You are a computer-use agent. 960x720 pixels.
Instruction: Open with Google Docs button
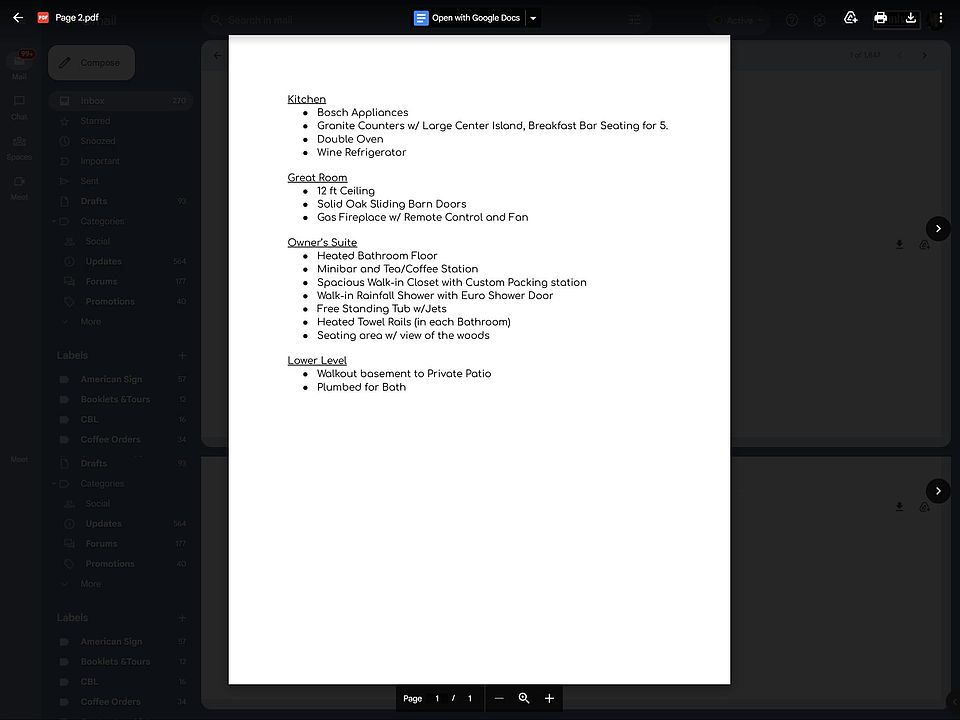click(467, 18)
